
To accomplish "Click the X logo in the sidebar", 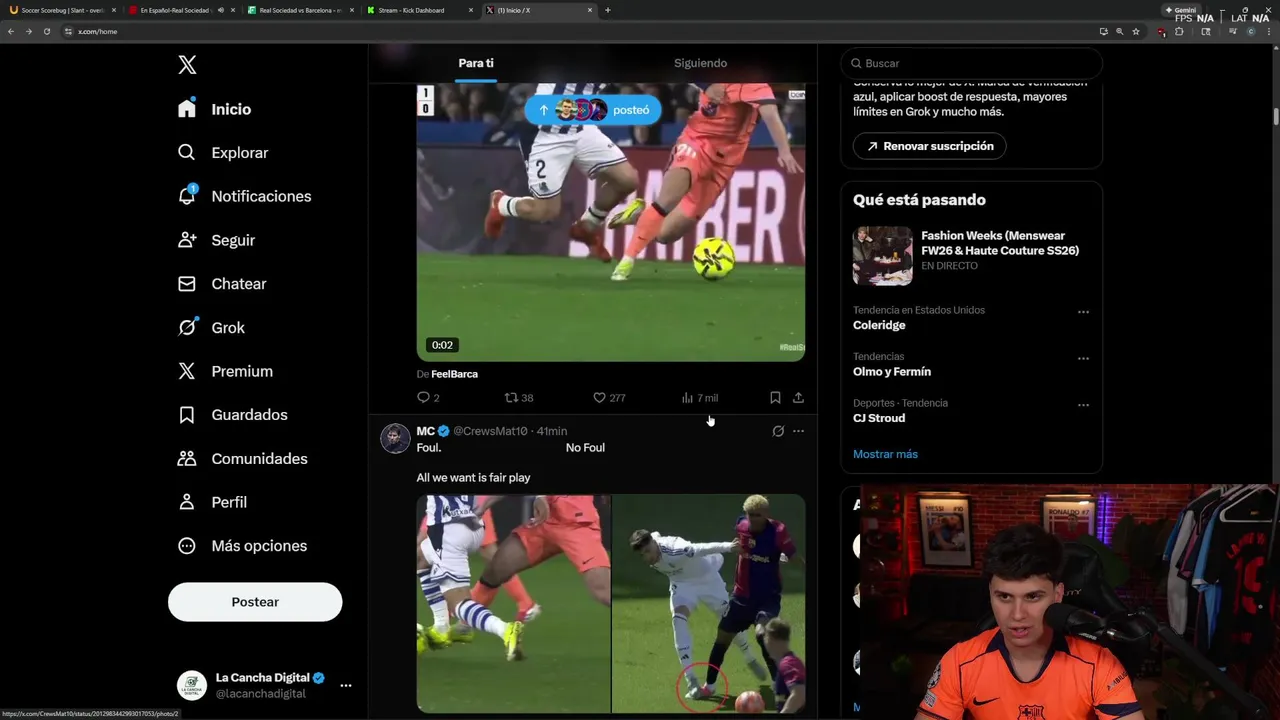I will 187,65.
